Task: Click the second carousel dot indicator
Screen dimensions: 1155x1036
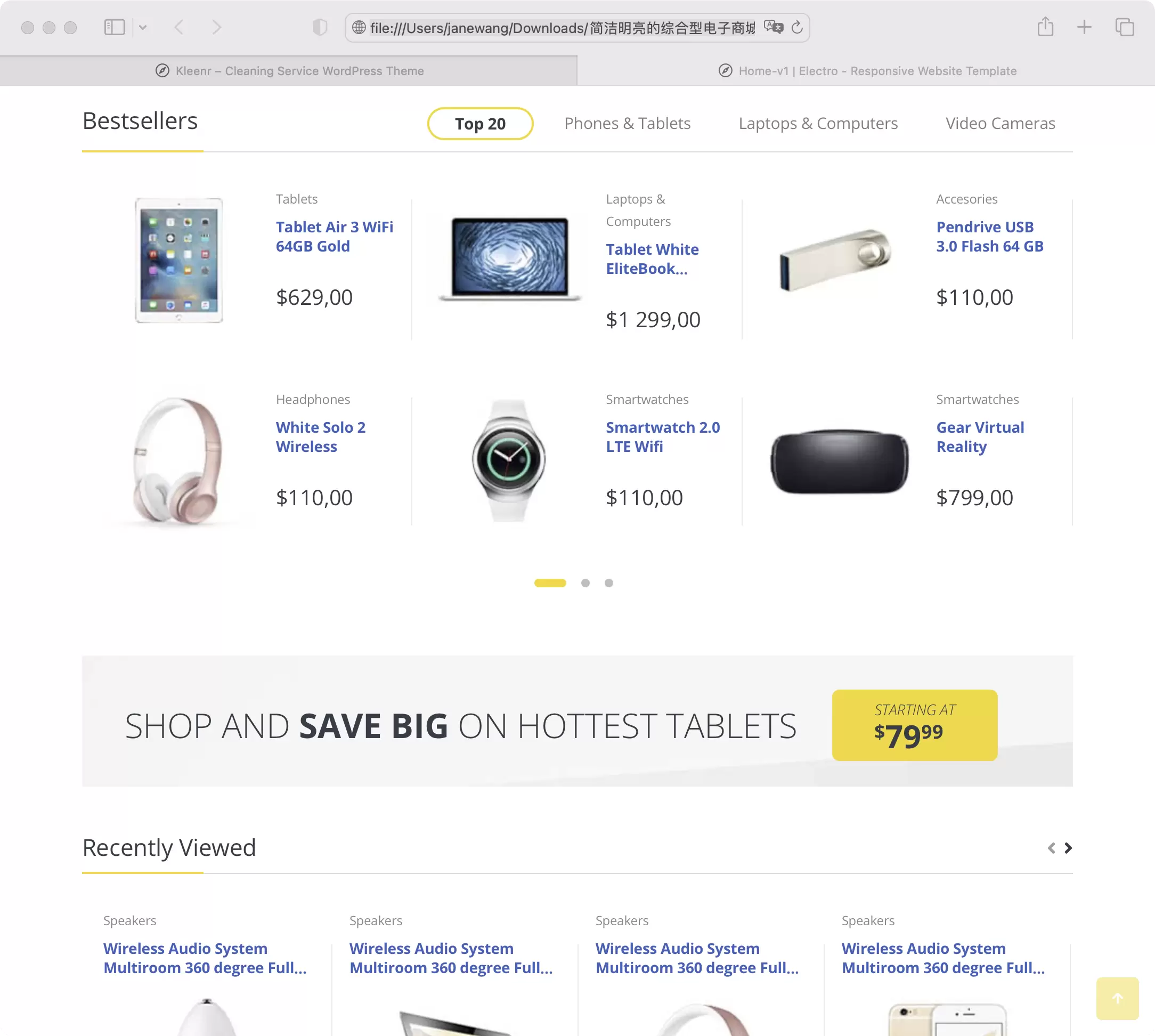Action: [x=585, y=583]
